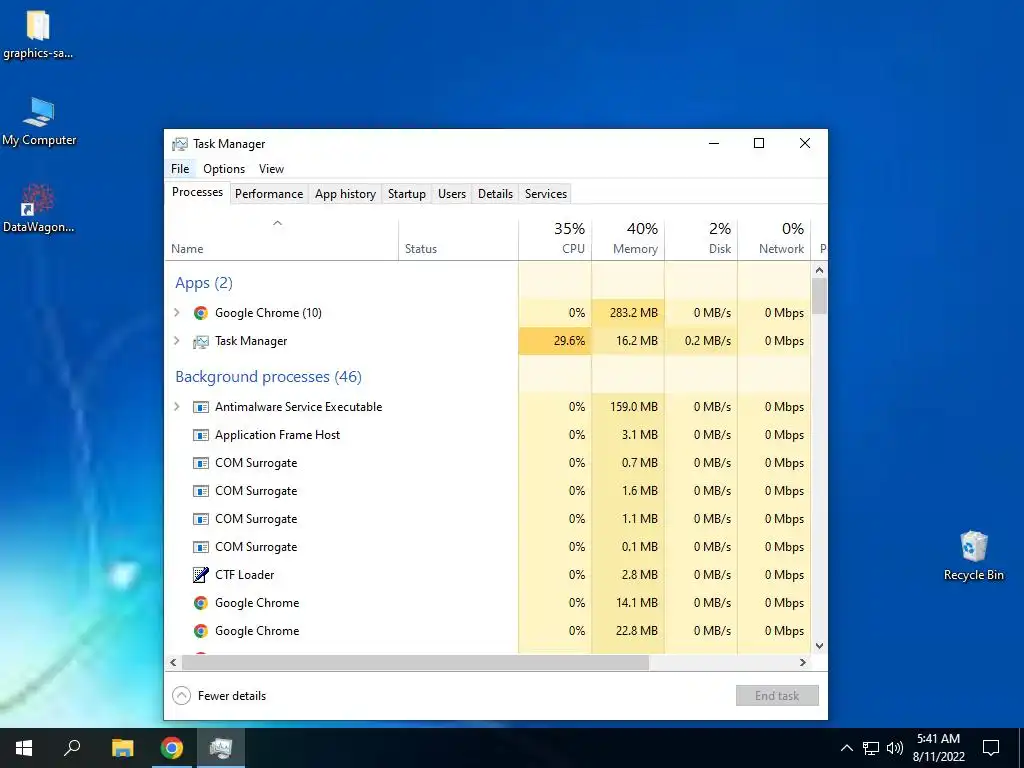Click the vertical scrollbar up arrow
This screenshot has height=768, width=1024.
[820, 270]
